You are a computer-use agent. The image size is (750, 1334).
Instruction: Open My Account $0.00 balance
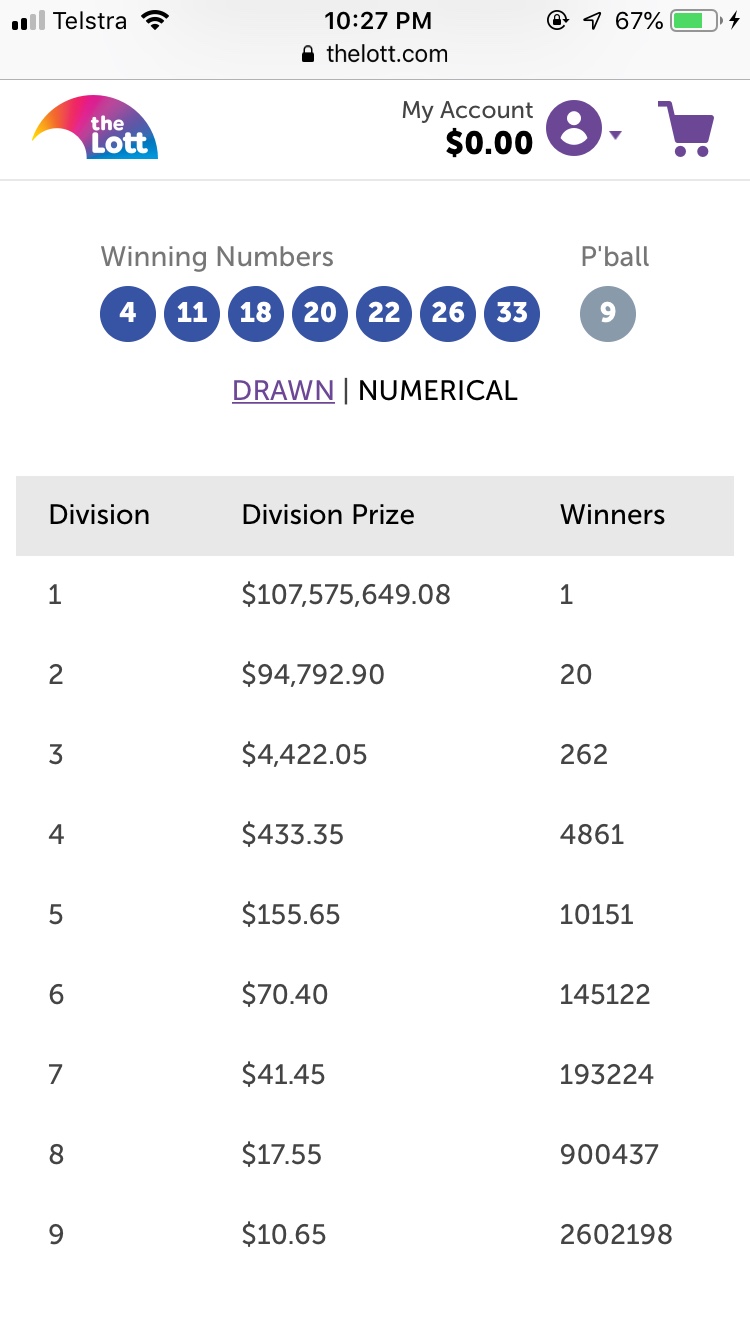pyautogui.click(x=467, y=128)
